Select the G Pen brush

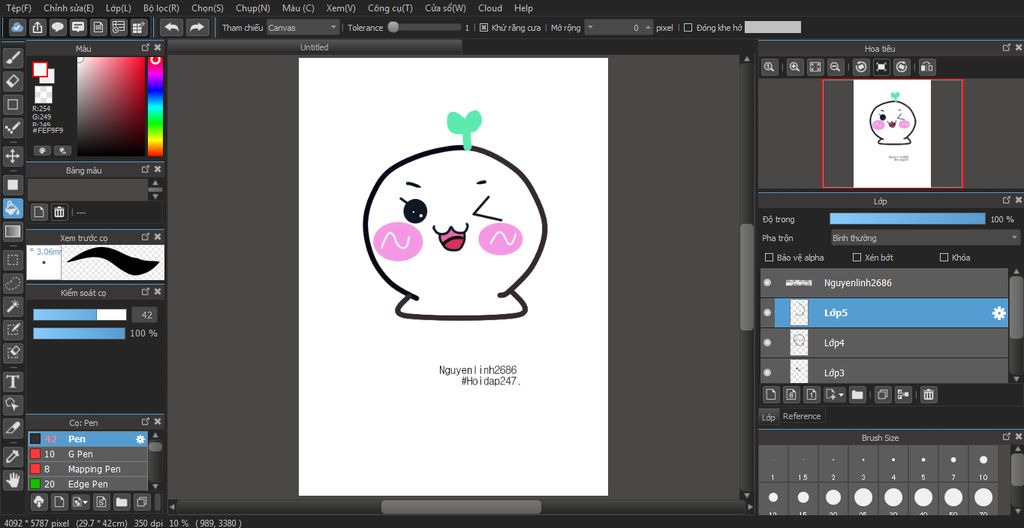[x=88, y=454]
